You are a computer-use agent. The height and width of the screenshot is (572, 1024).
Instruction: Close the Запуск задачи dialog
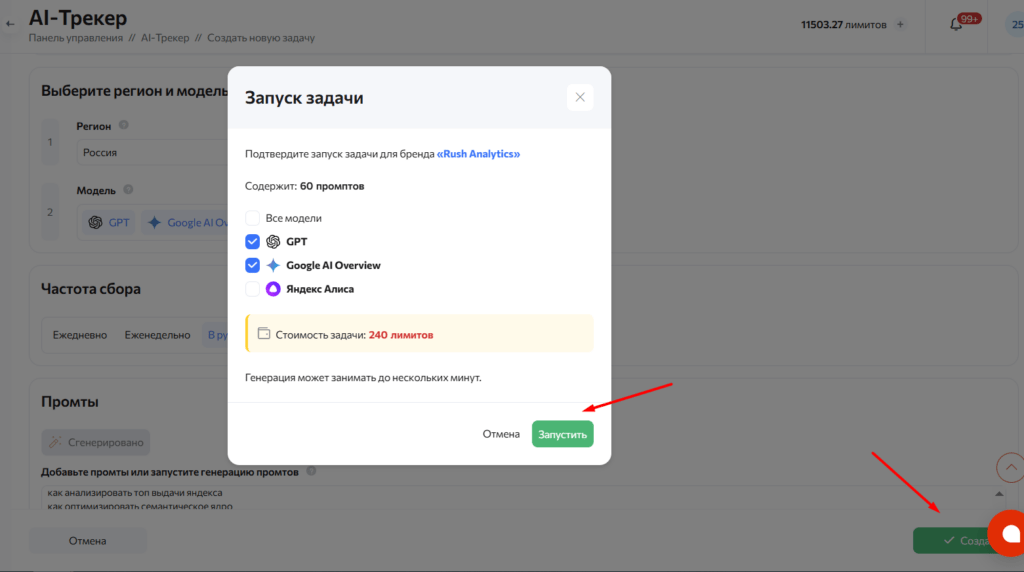[x=580, y=98]
